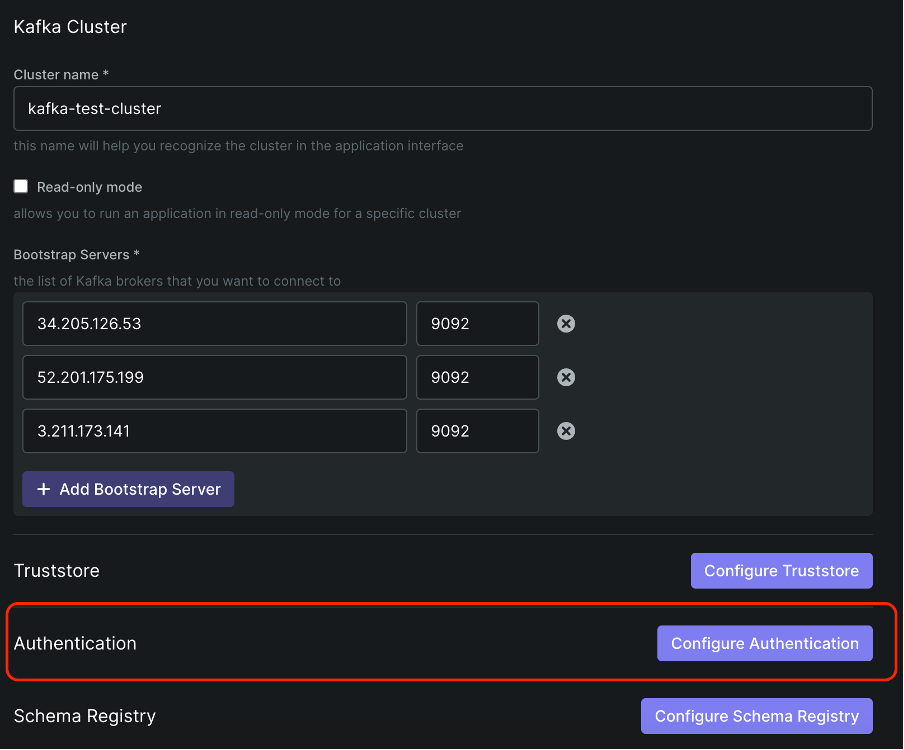Viewport: 904px width, 750px height.
Task: Edit host field containing 52.201.175.199
Action: point(214,377)
